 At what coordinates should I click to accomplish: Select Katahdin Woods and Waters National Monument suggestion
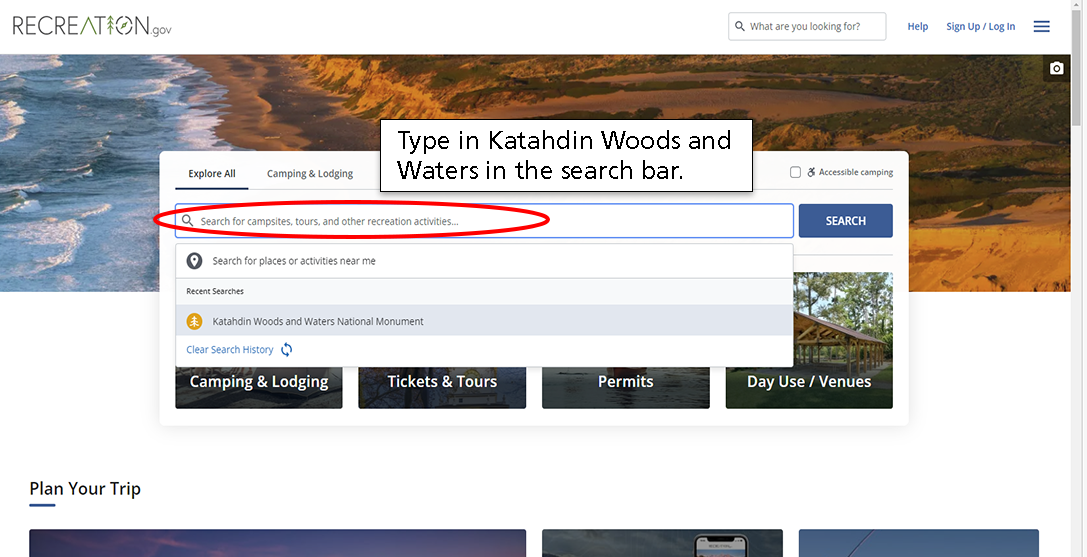(484, 321)
